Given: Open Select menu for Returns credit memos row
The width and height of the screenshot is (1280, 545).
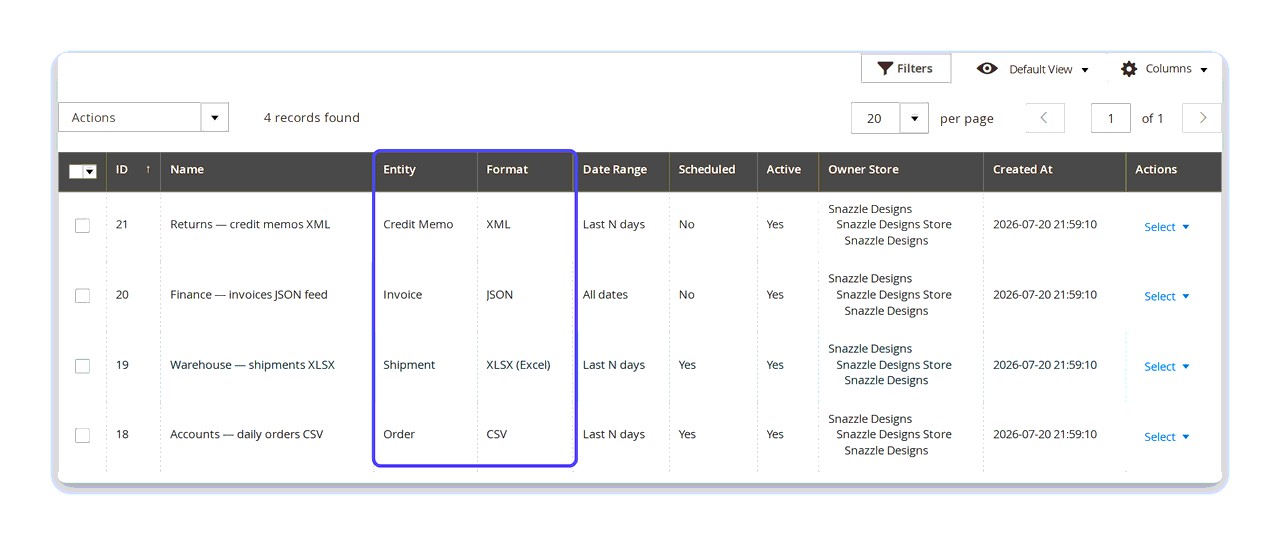Looking at the screenshot, I should coord(1166,227).
